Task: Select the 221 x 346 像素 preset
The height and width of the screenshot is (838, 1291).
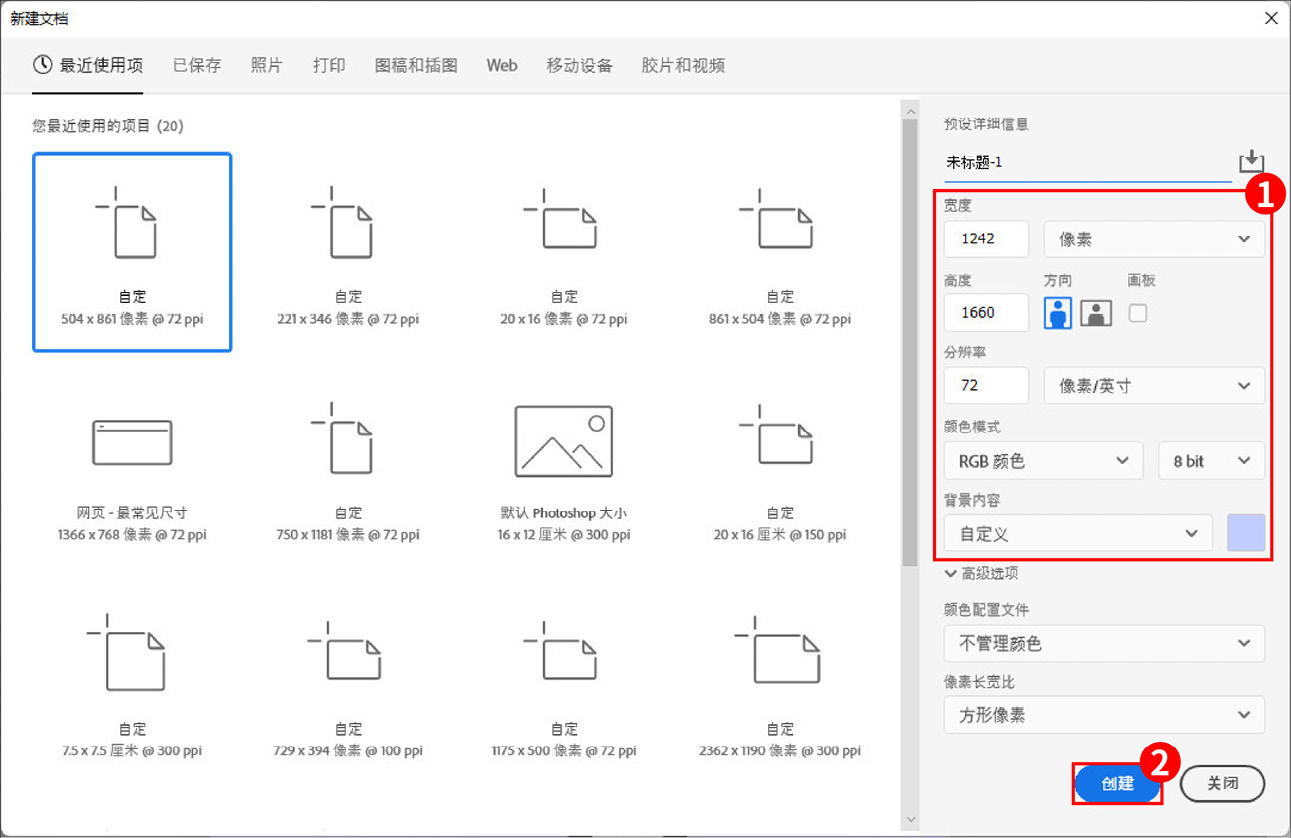Action: (348, 252)
